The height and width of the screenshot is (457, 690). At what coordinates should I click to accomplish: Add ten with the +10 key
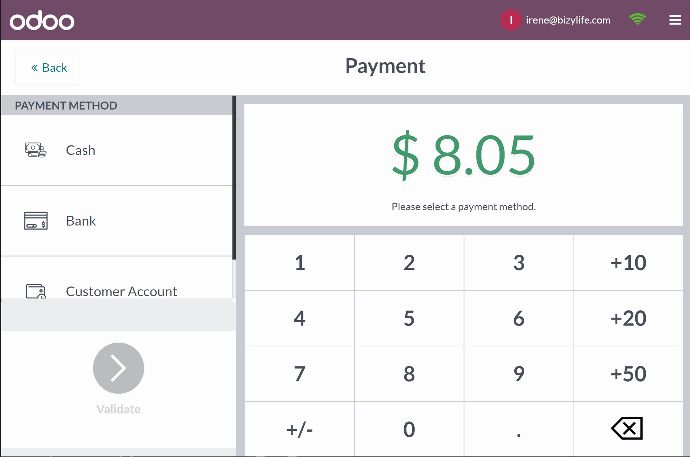coord(628,263)
